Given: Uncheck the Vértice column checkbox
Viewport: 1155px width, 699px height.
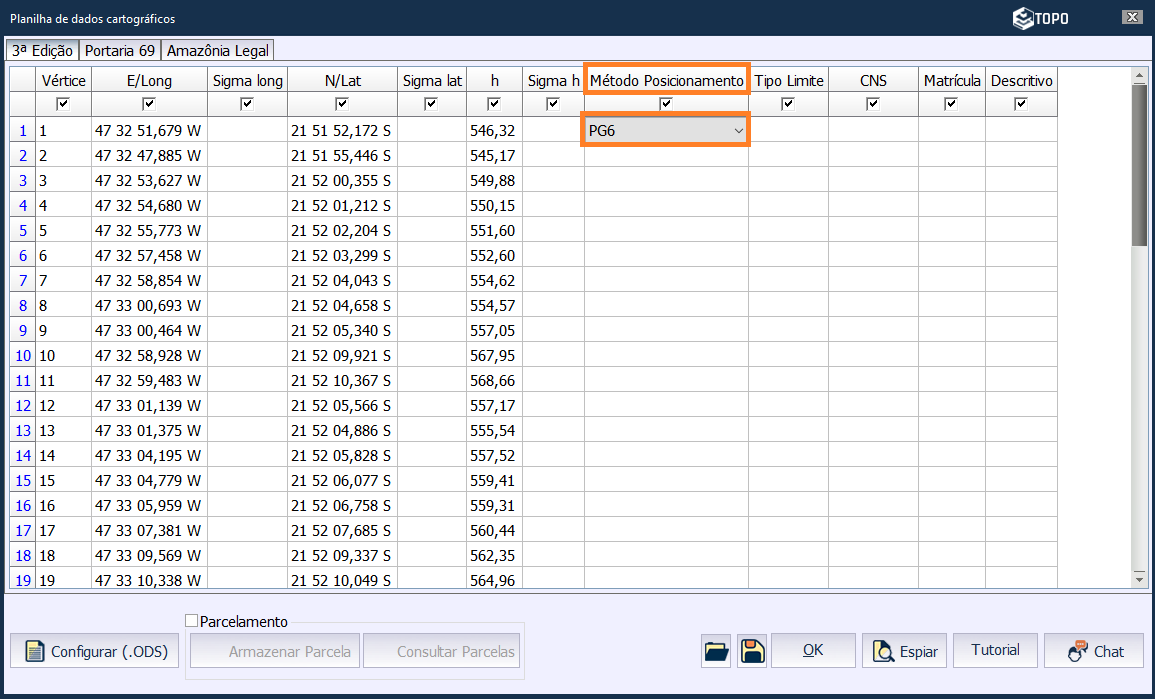Looking at the screenshot, I should click(x=64, y=104).
